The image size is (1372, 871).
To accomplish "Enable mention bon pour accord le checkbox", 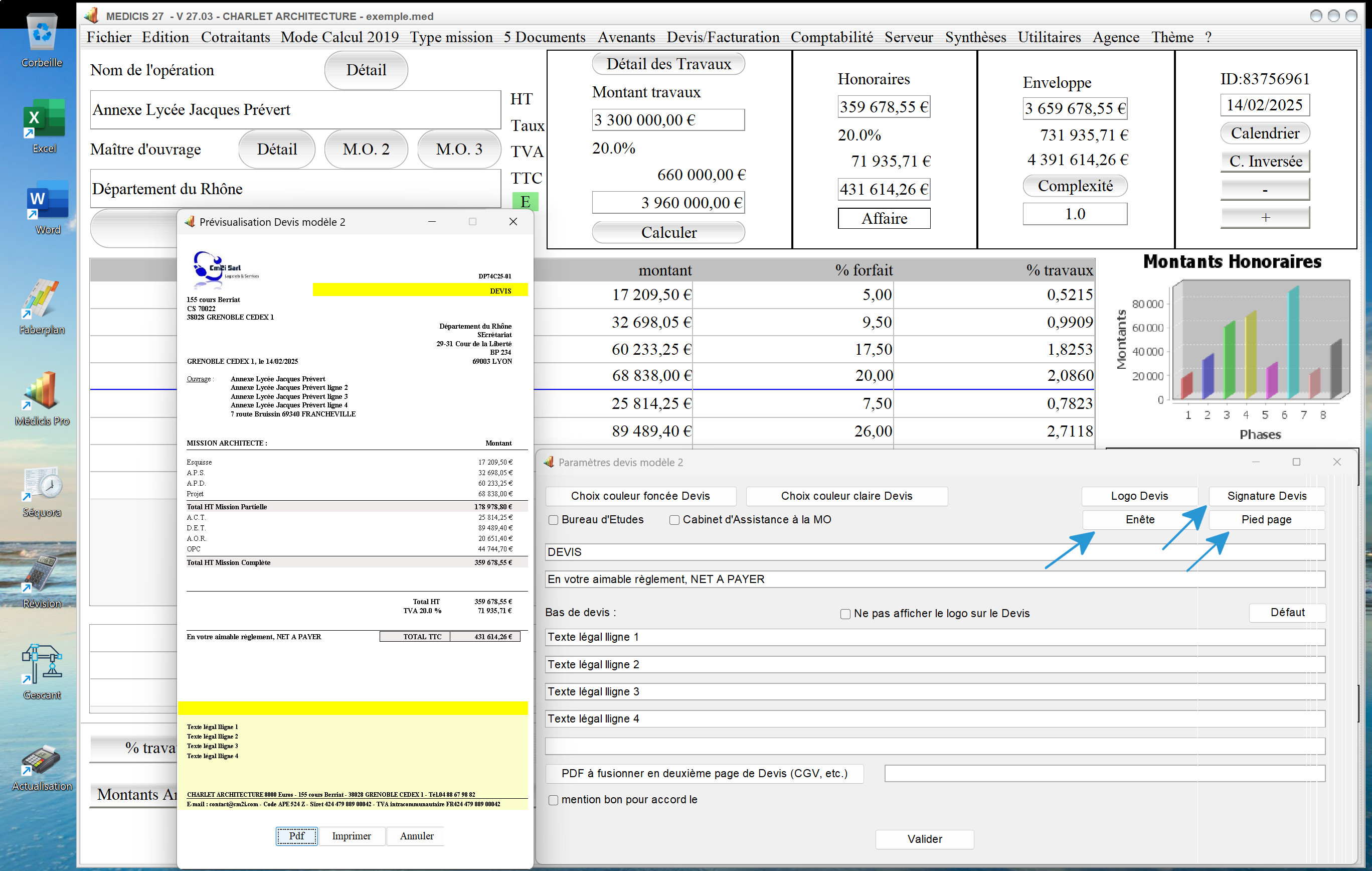I will click(x=553, y=800).
